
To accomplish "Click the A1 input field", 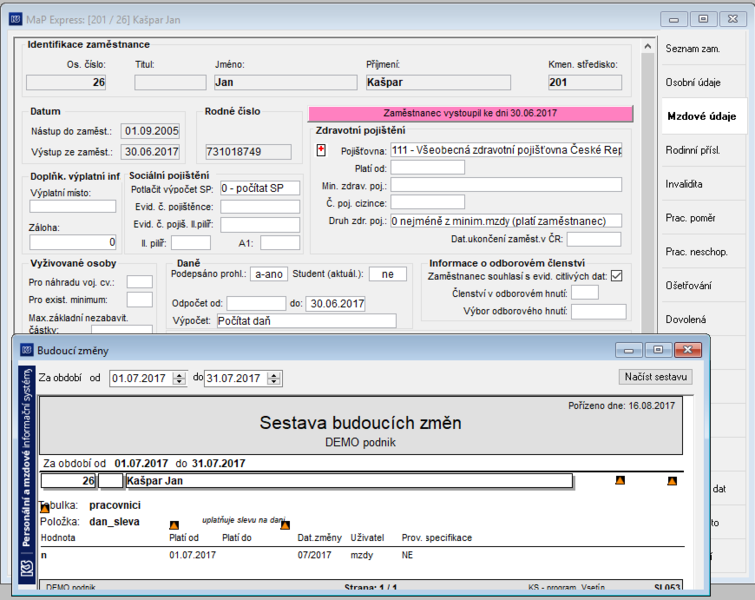I will point(280,243).
